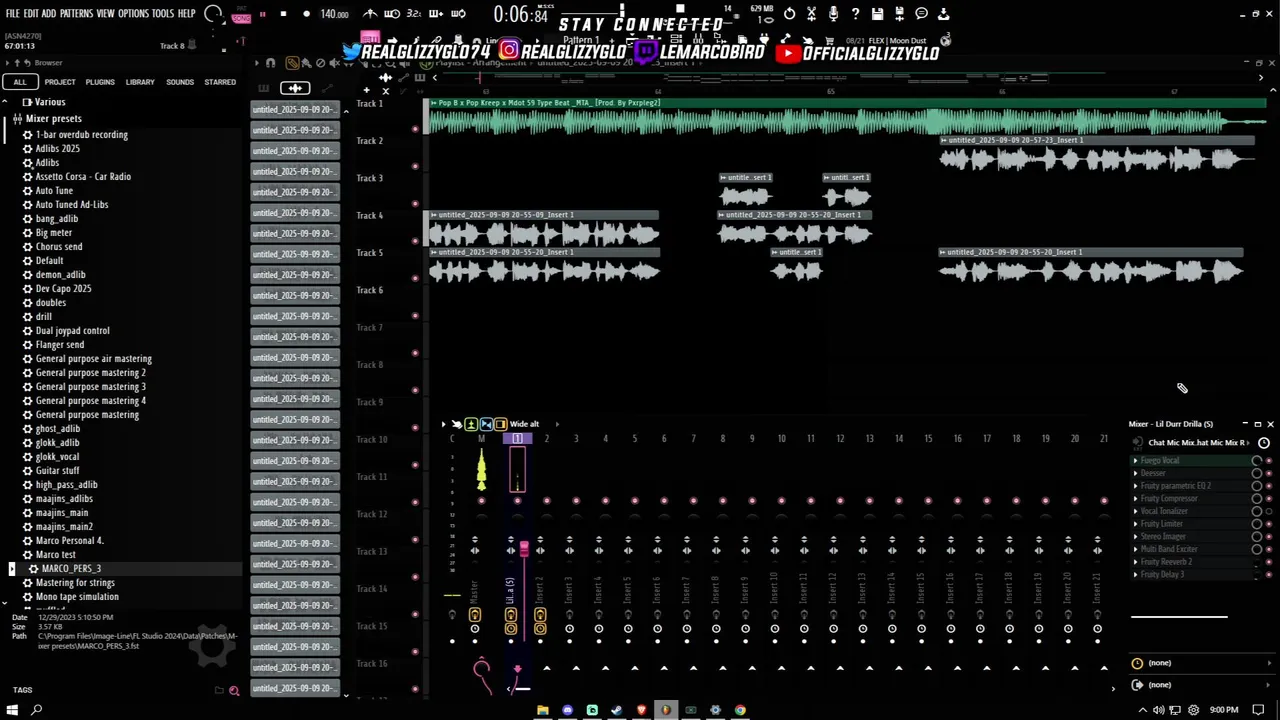
Task: Click the tags search magnifier icon
Action: [x=234, y=690]
